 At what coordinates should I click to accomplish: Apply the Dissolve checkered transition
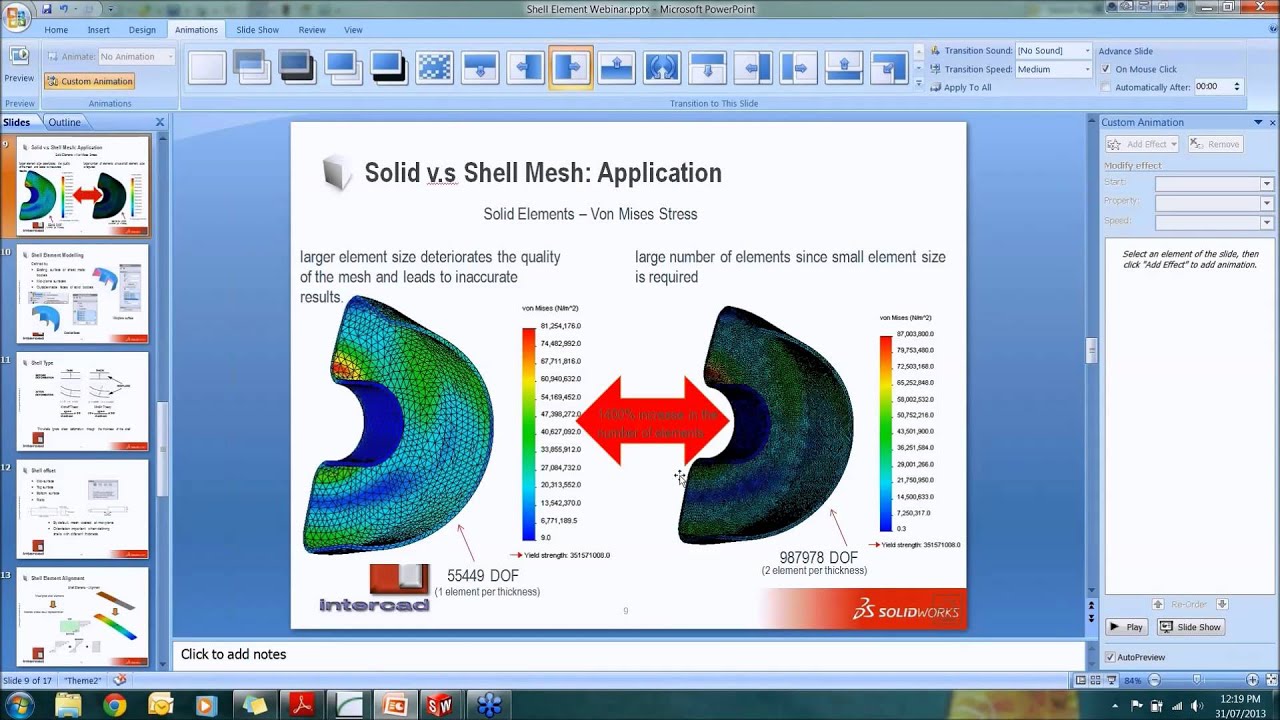click(x=434, y=68)
